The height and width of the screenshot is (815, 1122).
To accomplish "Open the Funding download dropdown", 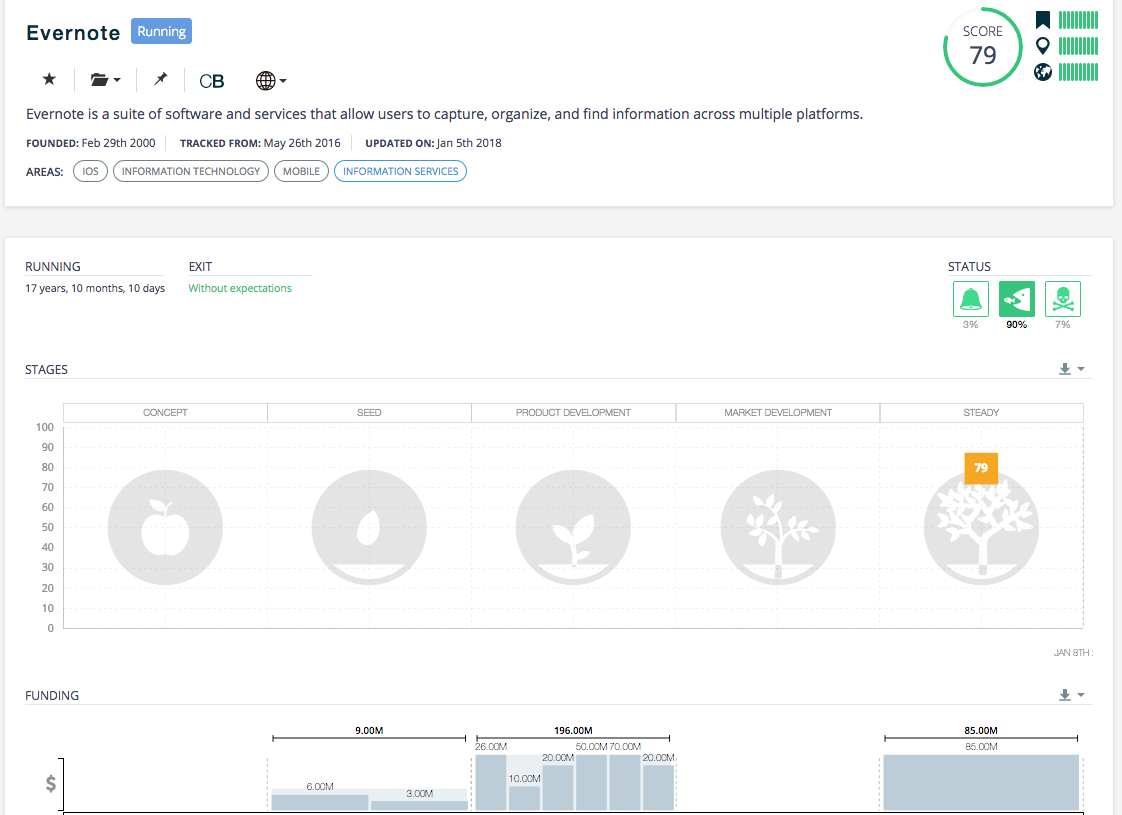I will 1072,695.
